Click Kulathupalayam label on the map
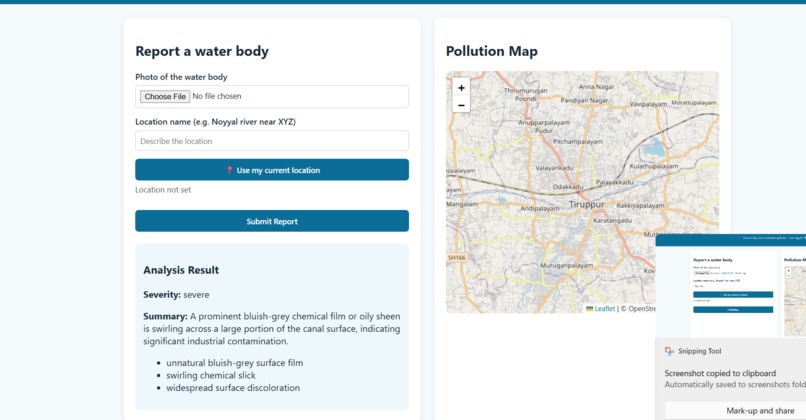 (654, 166)
